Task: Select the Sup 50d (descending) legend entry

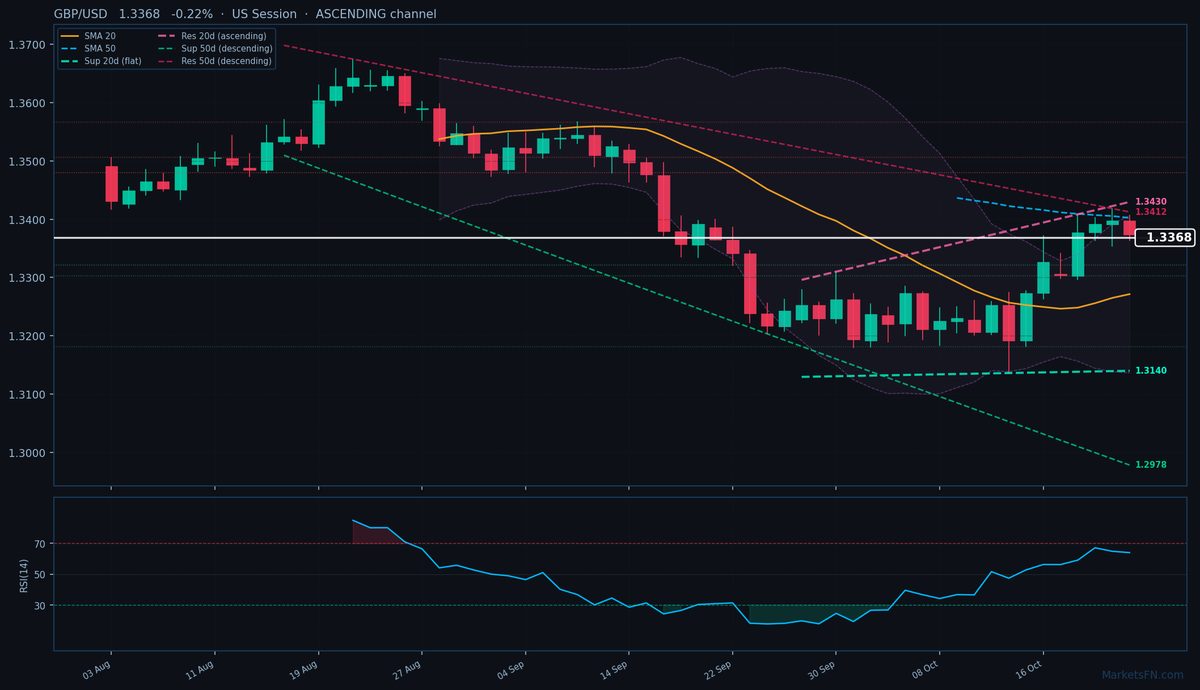Action: [x=215, y=48]
